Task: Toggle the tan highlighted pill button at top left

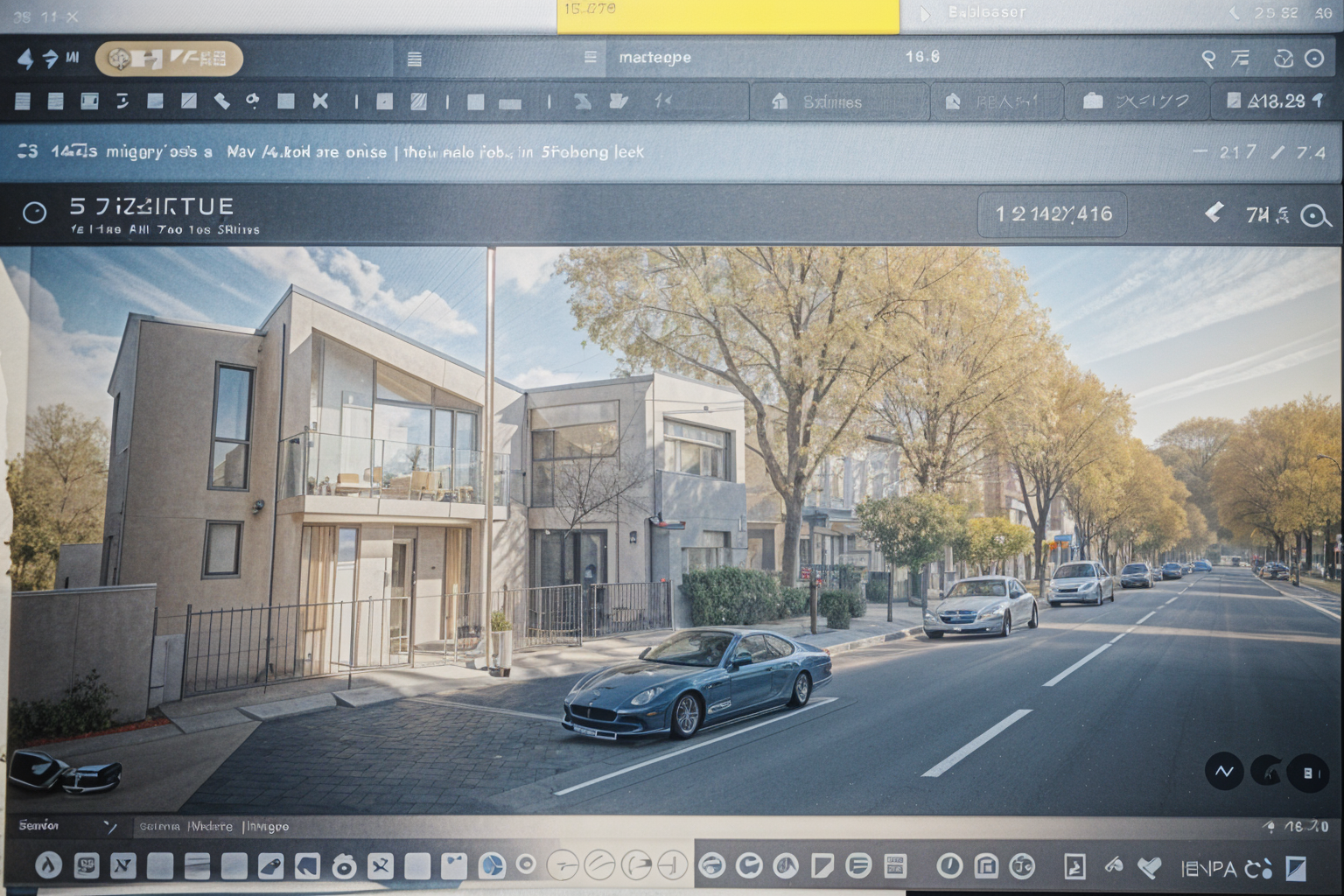Action: (169, 59)
